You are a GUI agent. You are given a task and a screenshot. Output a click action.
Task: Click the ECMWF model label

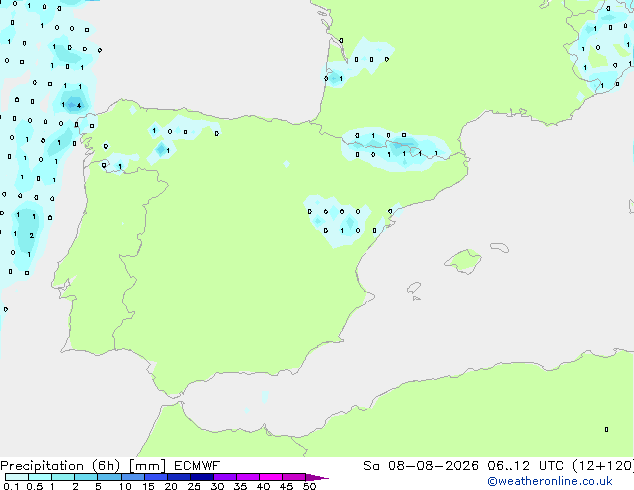click(x=197, y=466)
